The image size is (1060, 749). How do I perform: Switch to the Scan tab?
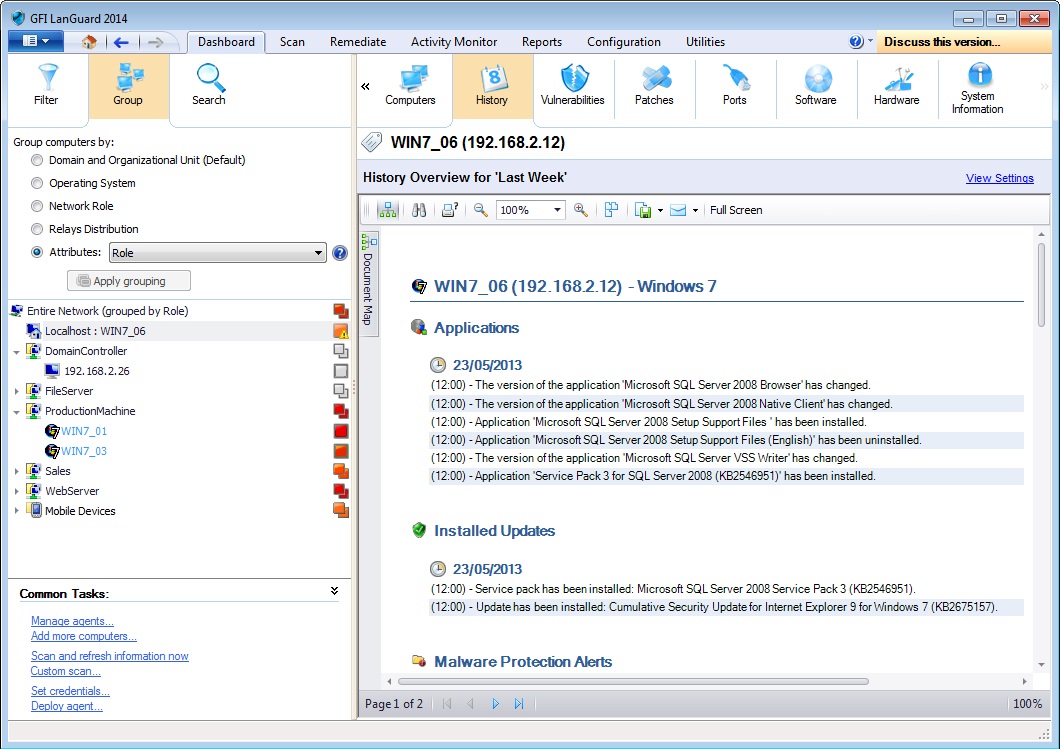point(292,42)
